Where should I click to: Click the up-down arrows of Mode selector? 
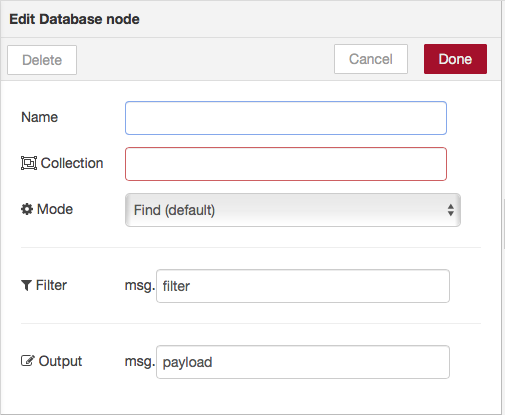(451, 210)
